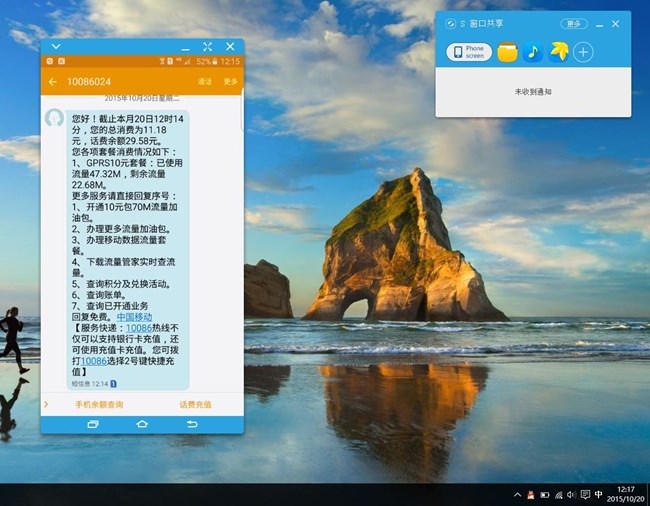This screenshot has height=506, width=650.
Task: Show hidden system tray icons
Action: [x=518, y=495]
